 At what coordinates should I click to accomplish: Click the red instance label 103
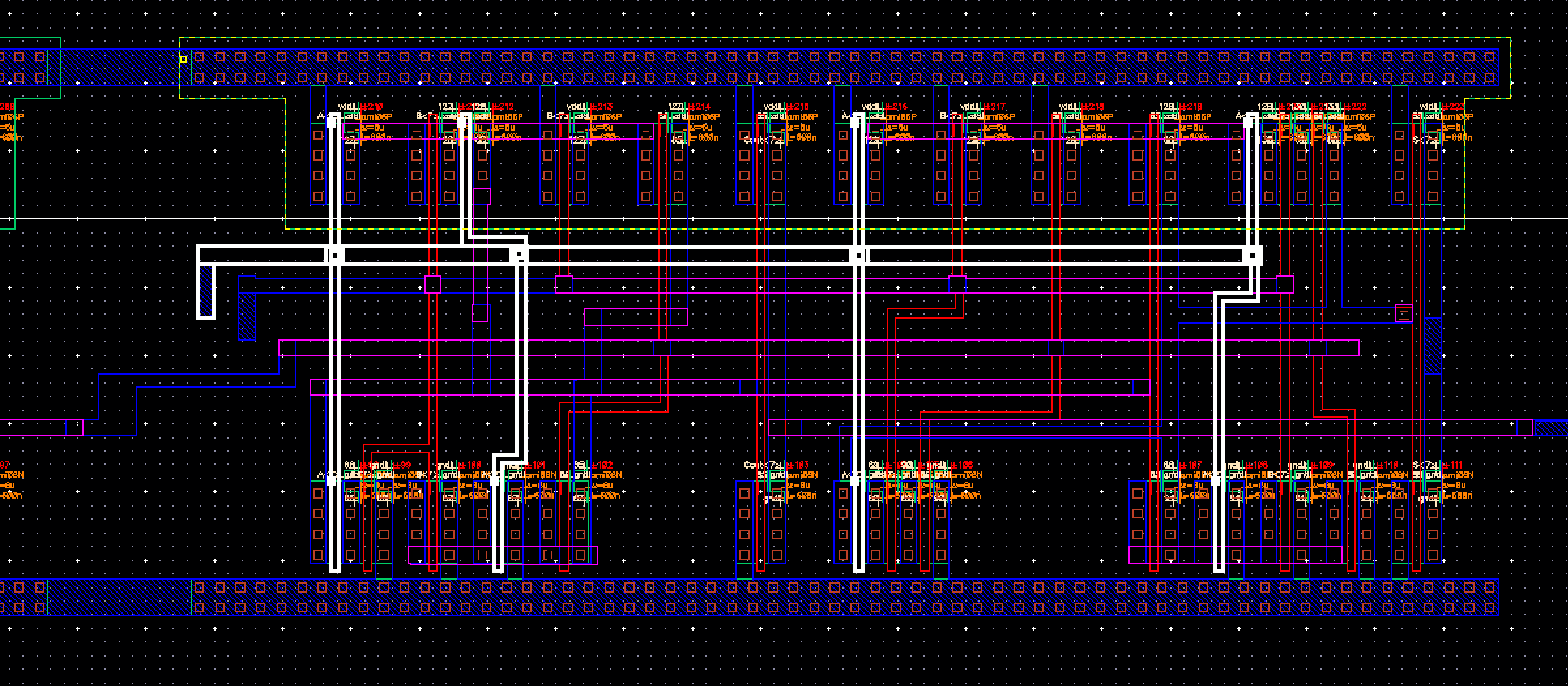[x=797, y=465]
